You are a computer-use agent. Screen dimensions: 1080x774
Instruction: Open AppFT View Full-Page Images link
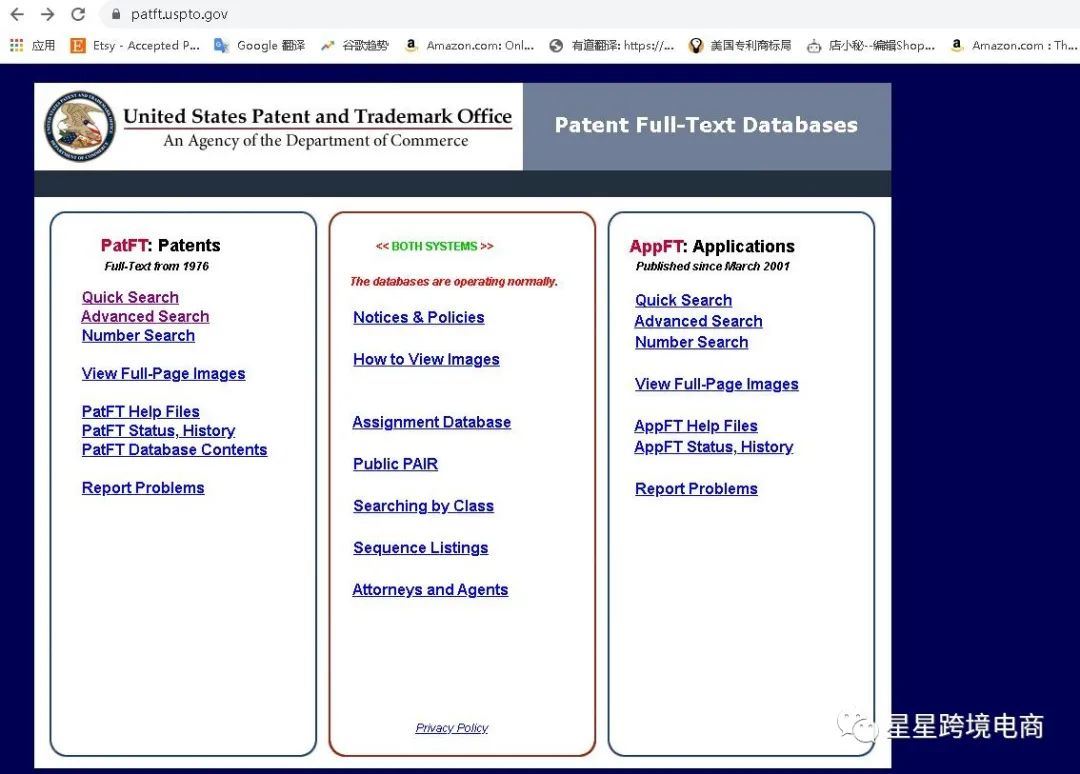click(716, 384)
